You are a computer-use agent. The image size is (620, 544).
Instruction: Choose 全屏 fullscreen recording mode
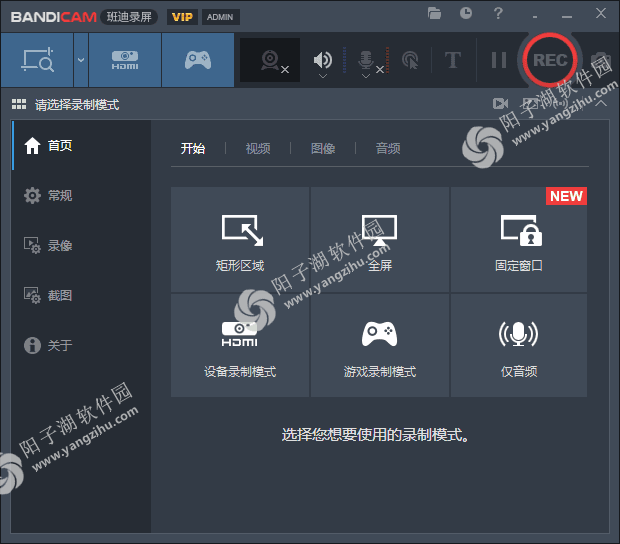point(380,240)
